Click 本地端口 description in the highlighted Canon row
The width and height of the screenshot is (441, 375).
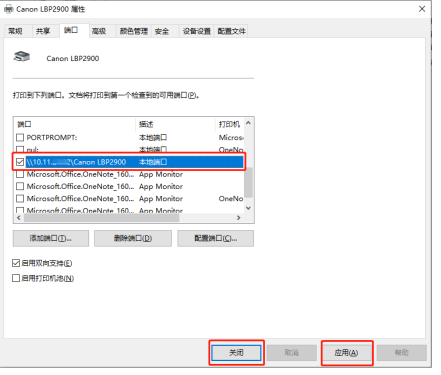153,162
